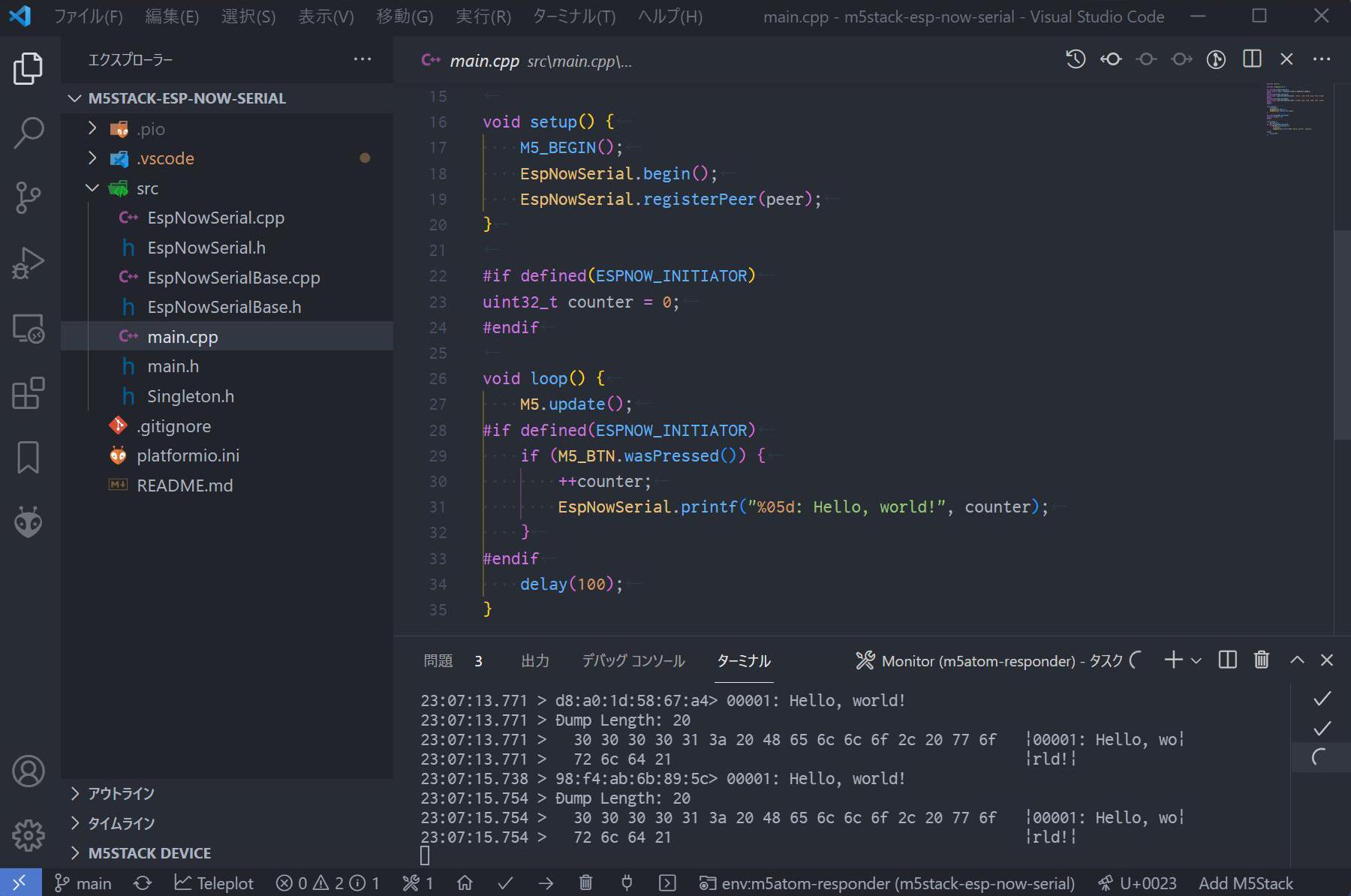The height and width of the screenshot is (896, 1351).
Task: Open the Serial Monitor plug icon
Action: [x=627, y=882]
